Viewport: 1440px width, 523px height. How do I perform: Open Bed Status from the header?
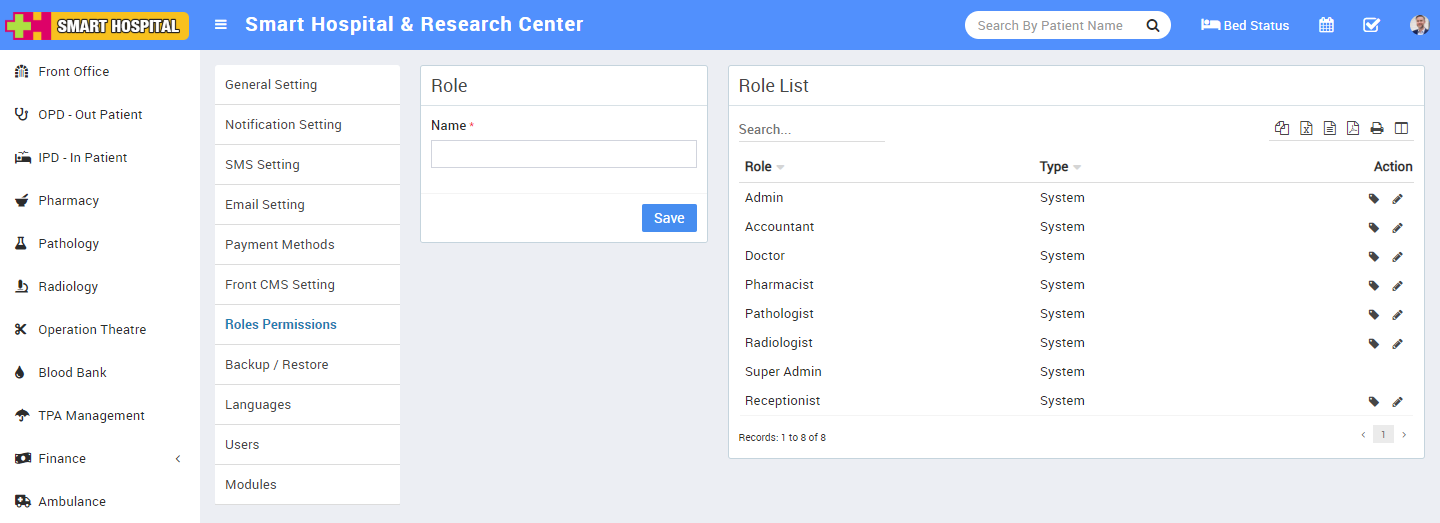1245,25
